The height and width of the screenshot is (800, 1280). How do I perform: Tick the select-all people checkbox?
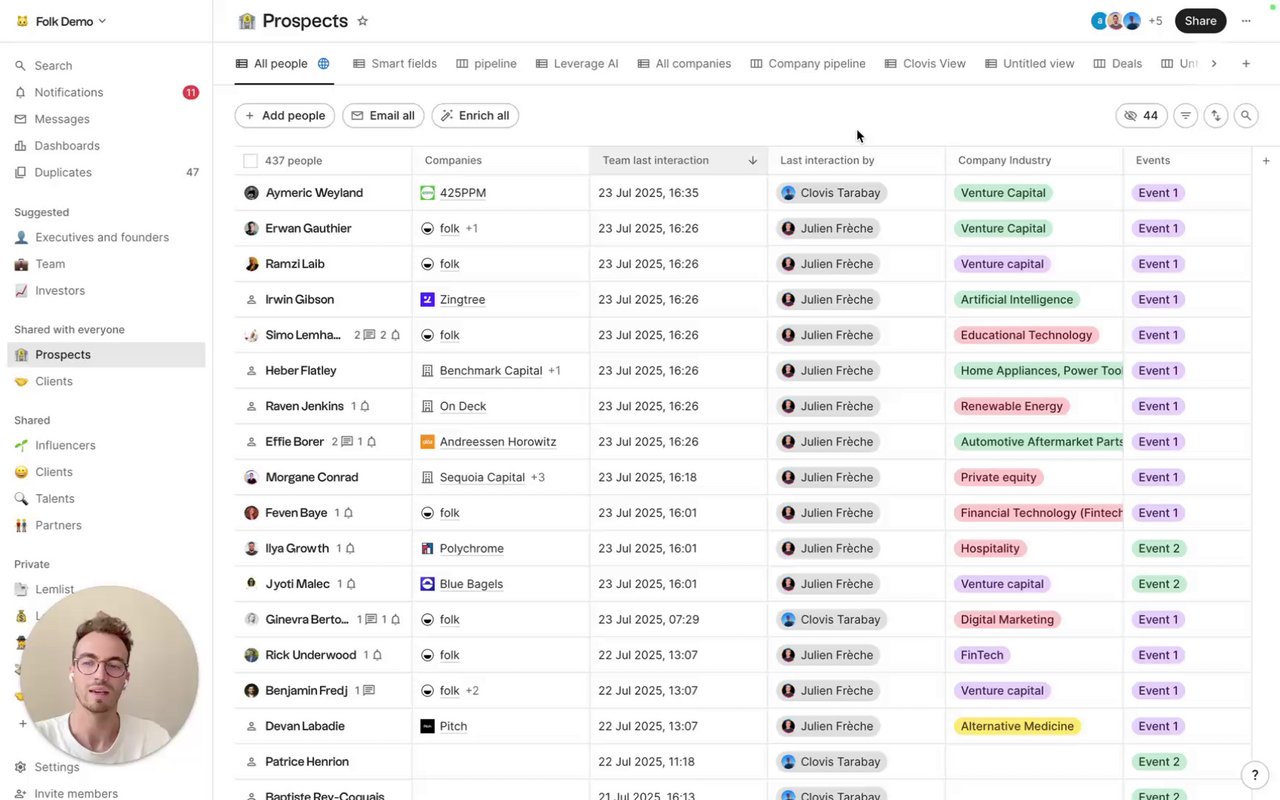(250, 161)
